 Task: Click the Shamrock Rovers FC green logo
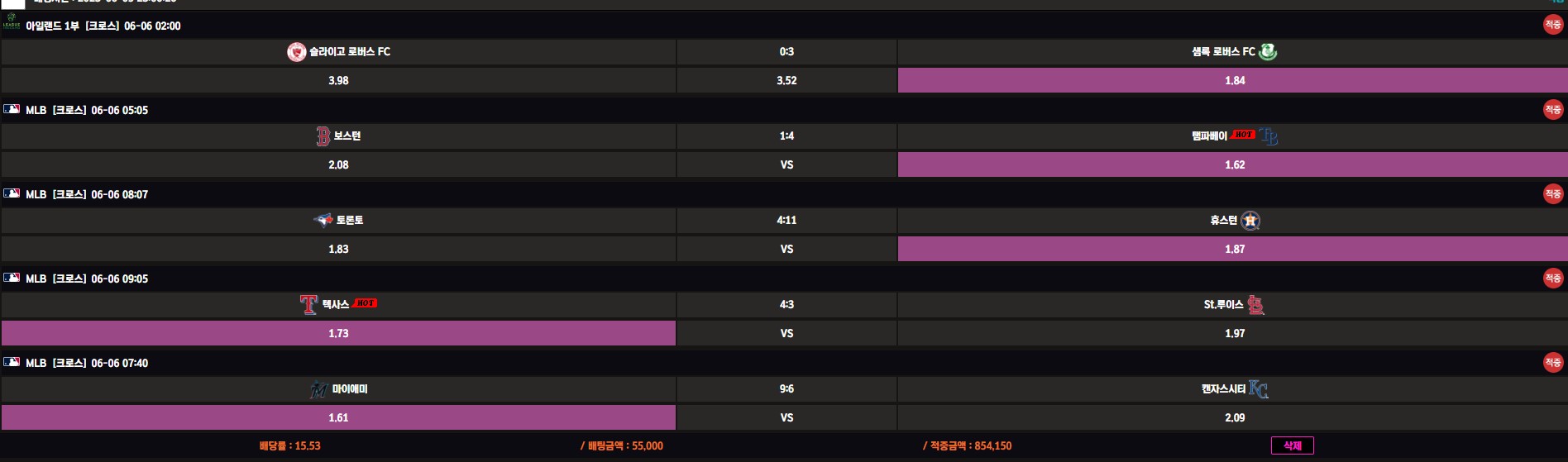[x=1267, y=52]
